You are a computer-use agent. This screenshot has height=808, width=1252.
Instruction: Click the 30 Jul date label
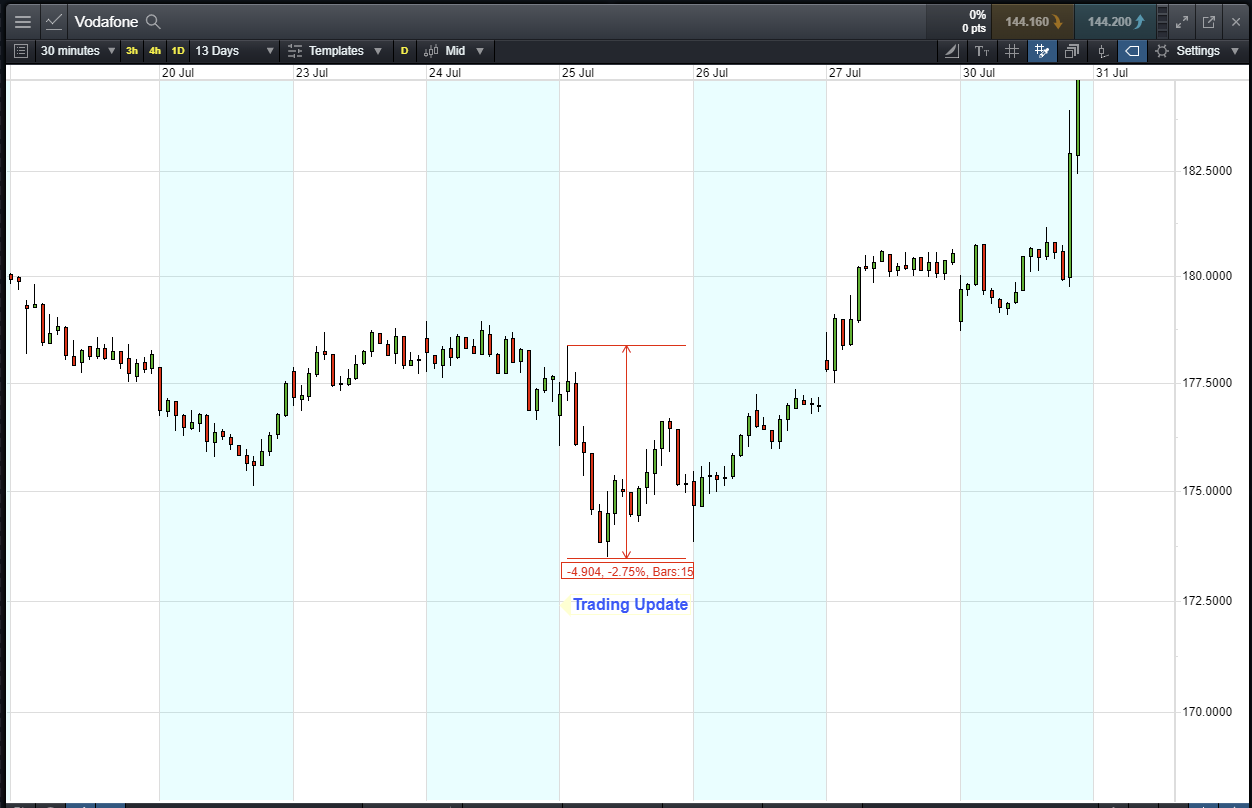click(979, 73)
